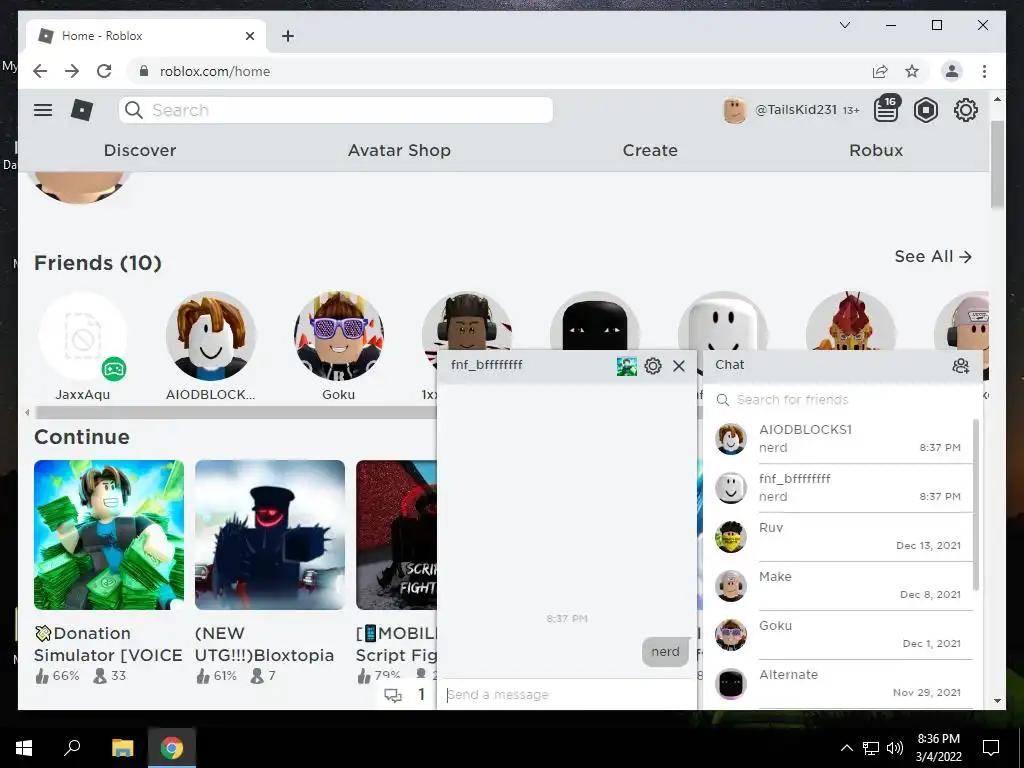
Task: Click the Send a message input
Action: pos(567,695)
